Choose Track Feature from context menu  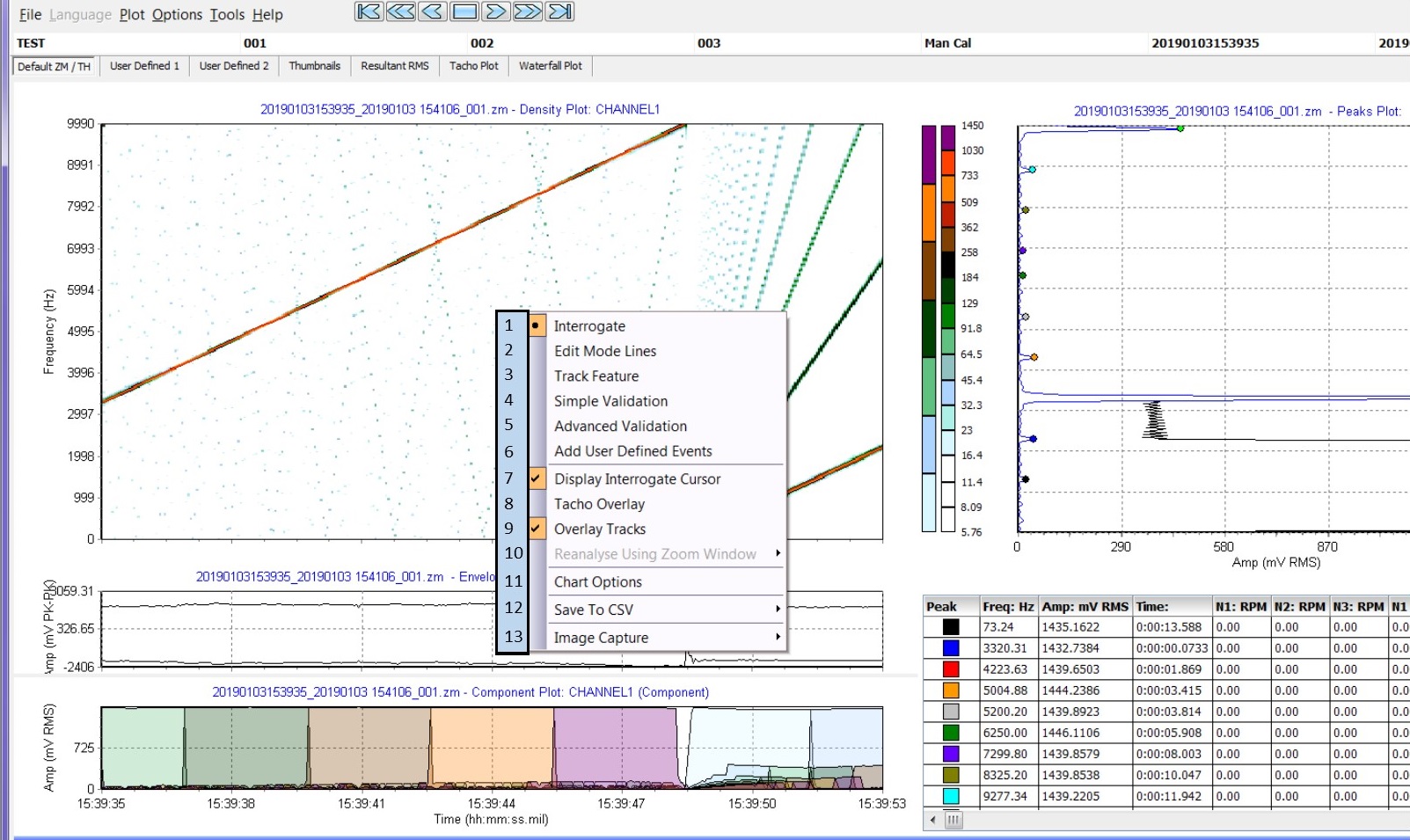click(596, 376)
